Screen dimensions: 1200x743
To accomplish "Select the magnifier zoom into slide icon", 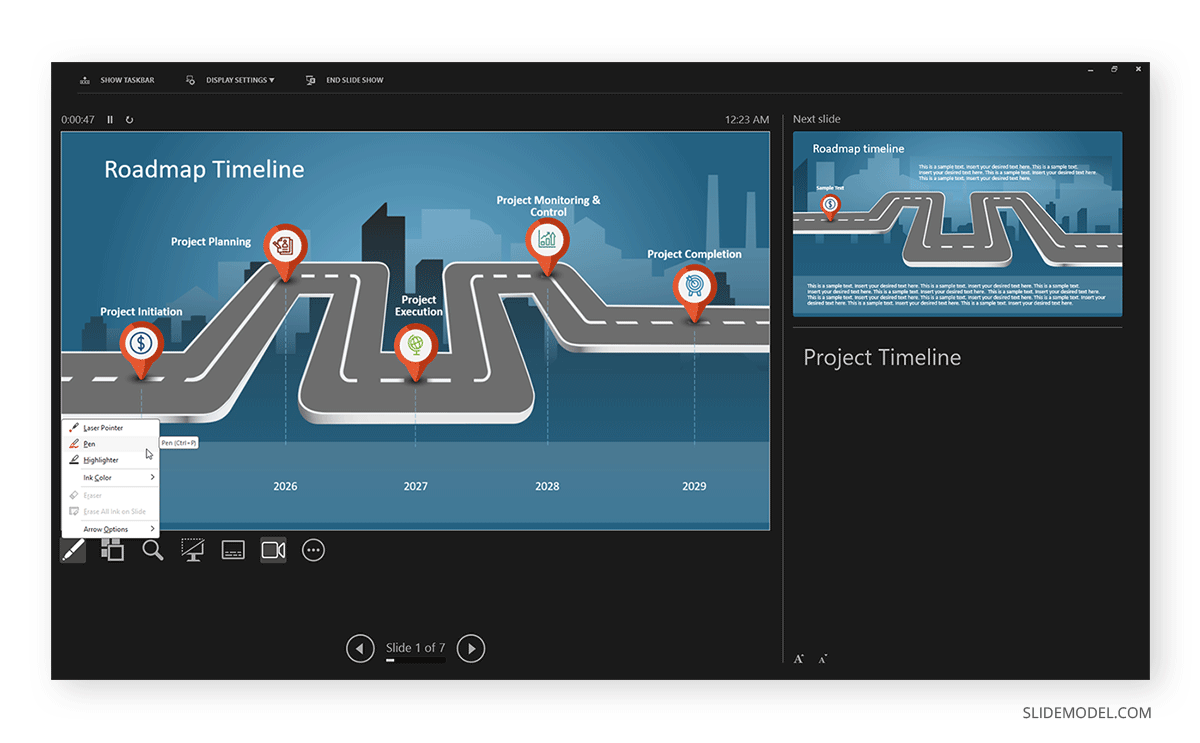I will 153,550.
